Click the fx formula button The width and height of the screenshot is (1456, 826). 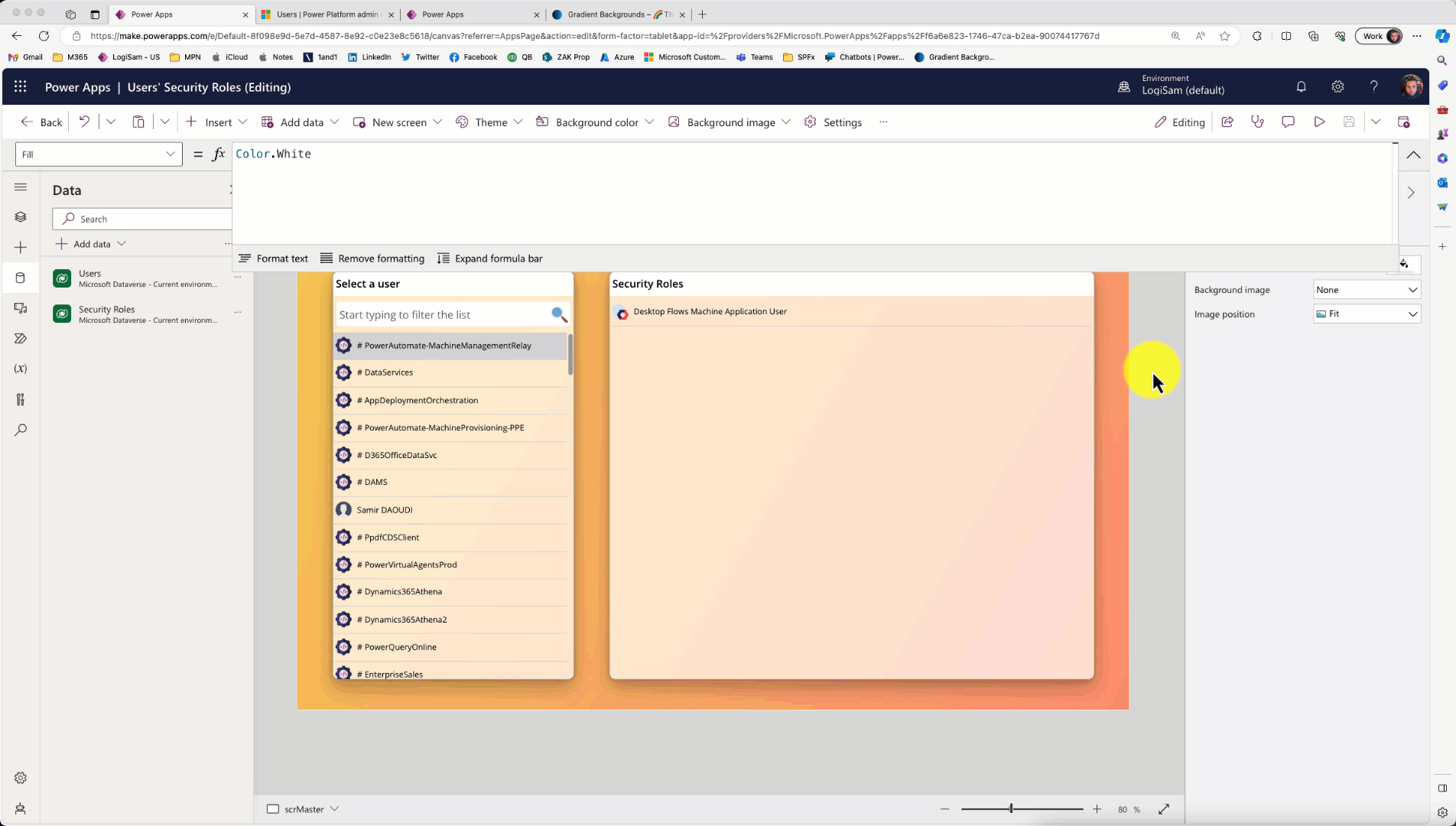[219, 154]
